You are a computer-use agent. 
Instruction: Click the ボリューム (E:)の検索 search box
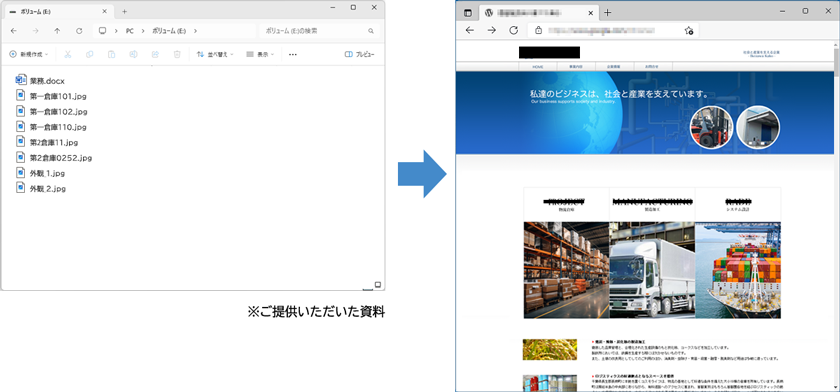(319, 31)
